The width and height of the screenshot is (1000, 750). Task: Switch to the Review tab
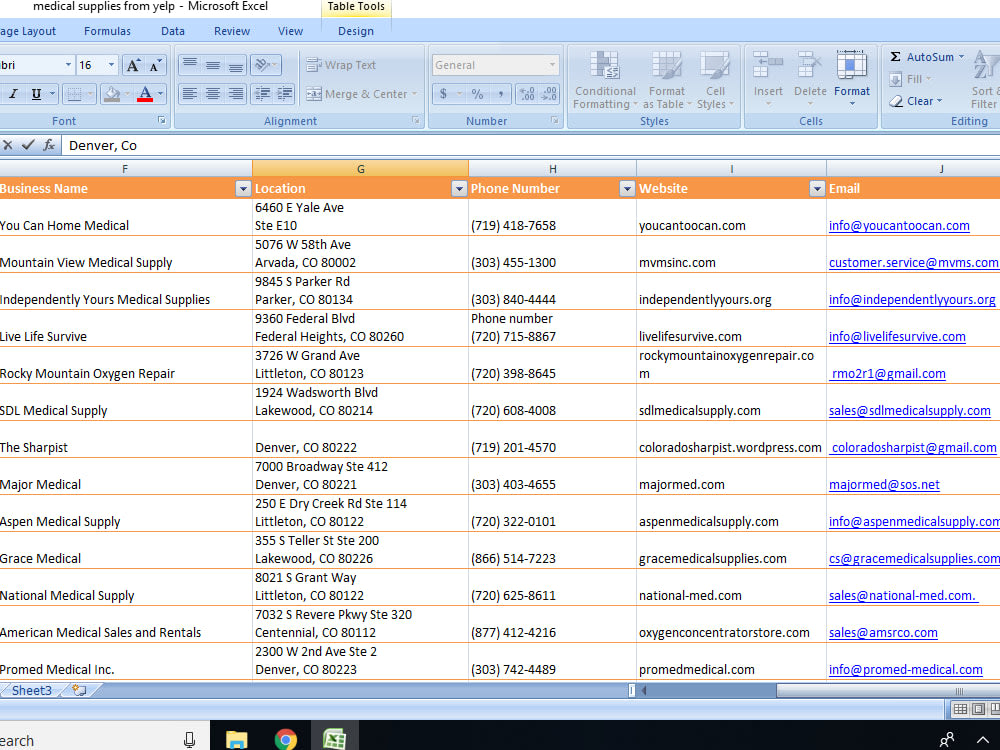(232, 31)
